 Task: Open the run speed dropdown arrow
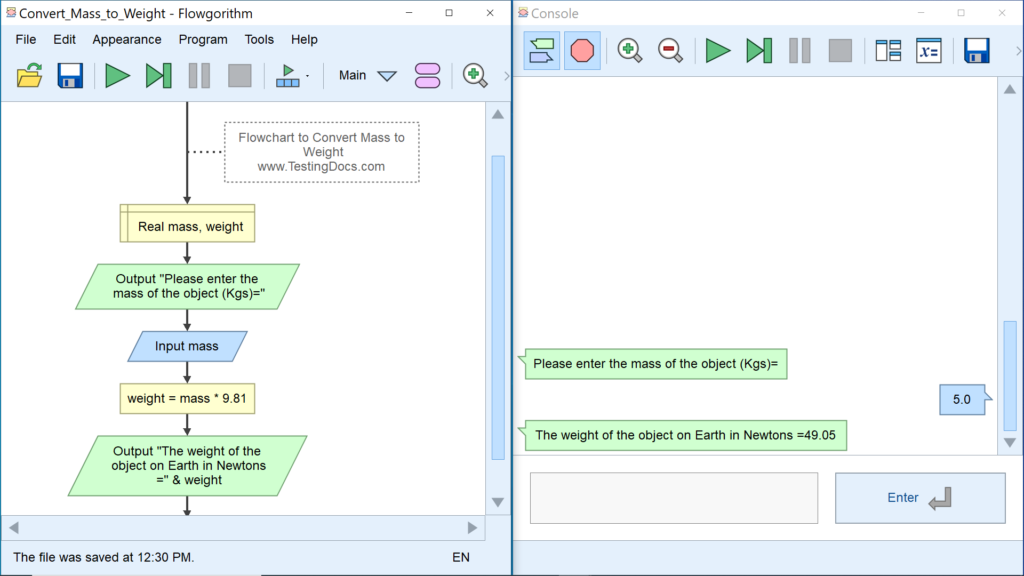tap(307, 76)
